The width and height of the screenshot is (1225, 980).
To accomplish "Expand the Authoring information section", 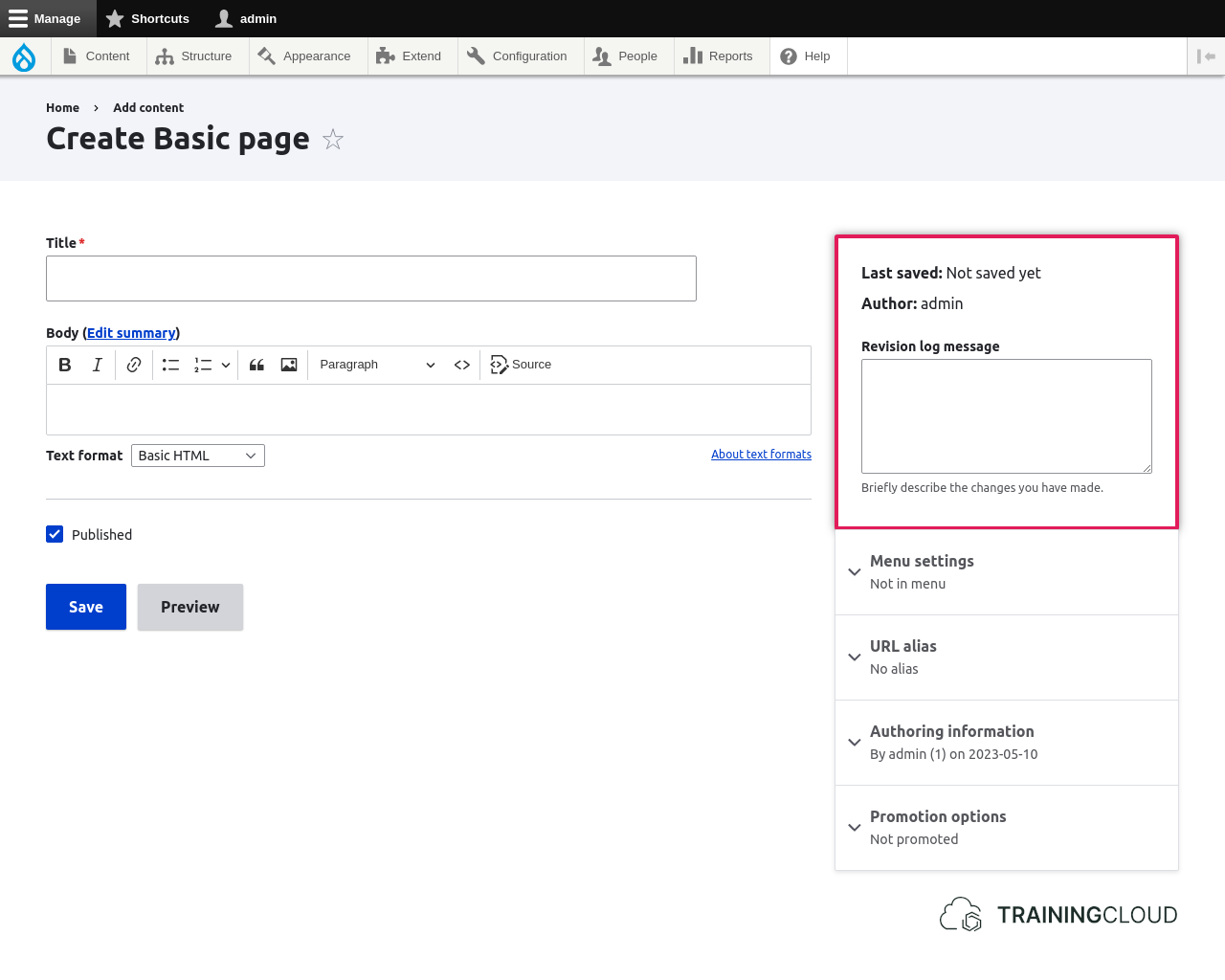I will (x=1007, y=743).
